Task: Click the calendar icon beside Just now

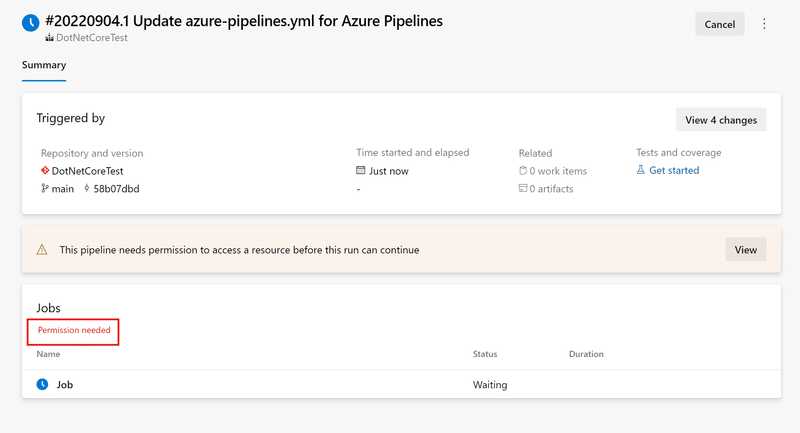Action: point(361,171)
